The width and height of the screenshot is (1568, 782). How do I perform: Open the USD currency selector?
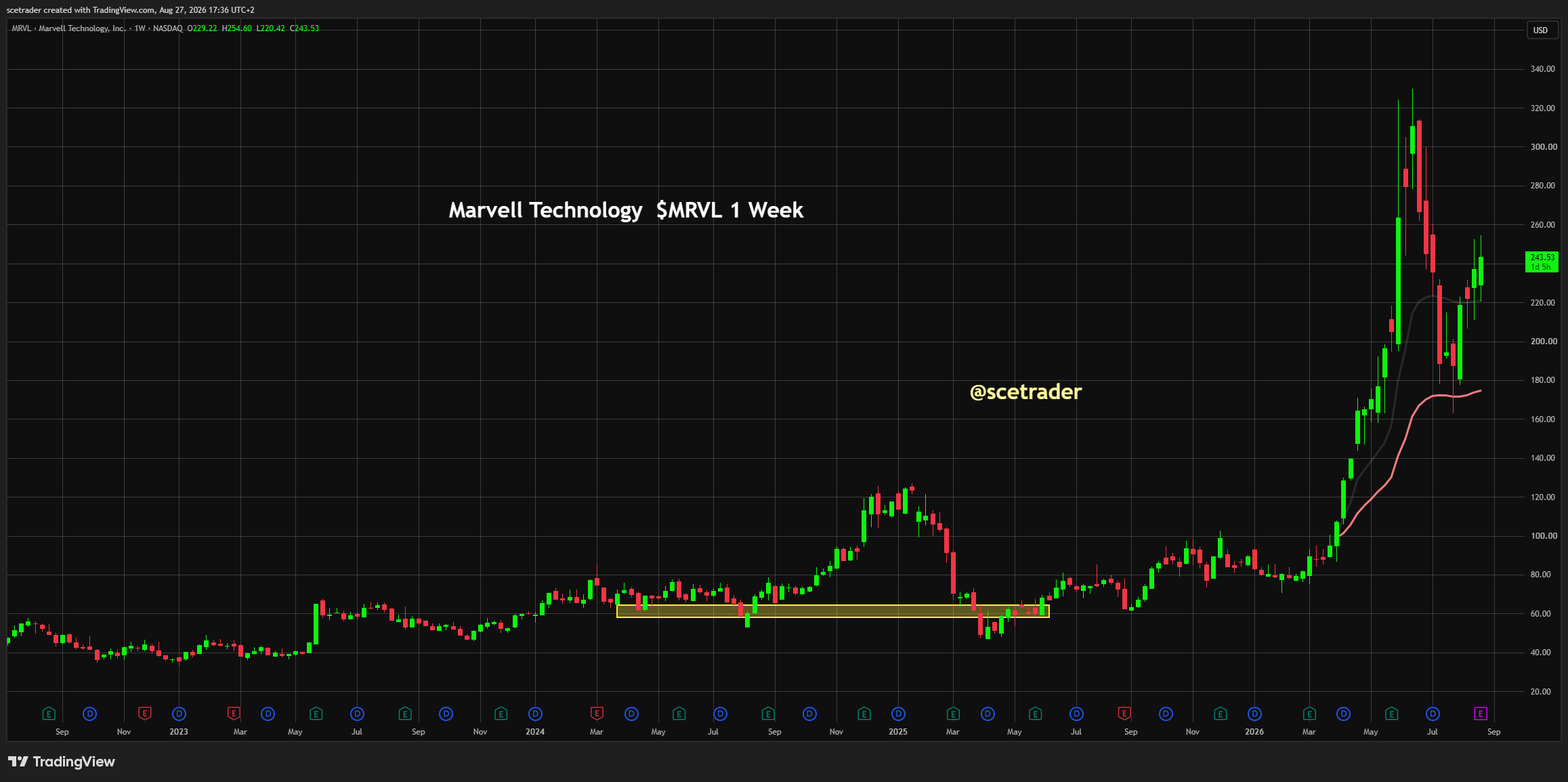point(1542,30)
